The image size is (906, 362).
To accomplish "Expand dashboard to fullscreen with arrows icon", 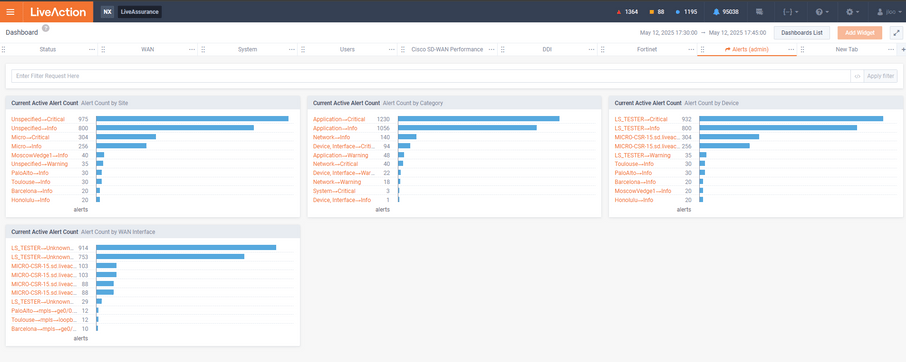I will tap(896, 33).
